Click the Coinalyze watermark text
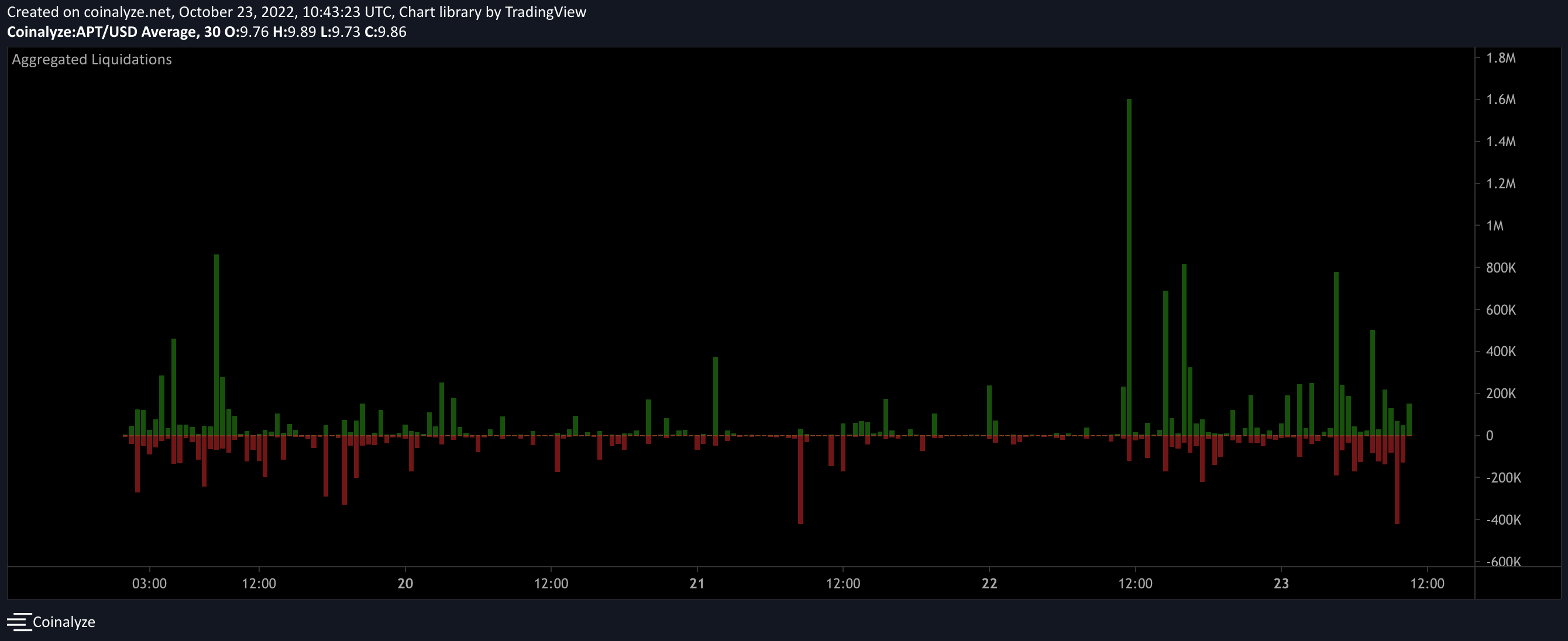The width and height of the screenshot is (1568, 641). click(x=64, y=622)
